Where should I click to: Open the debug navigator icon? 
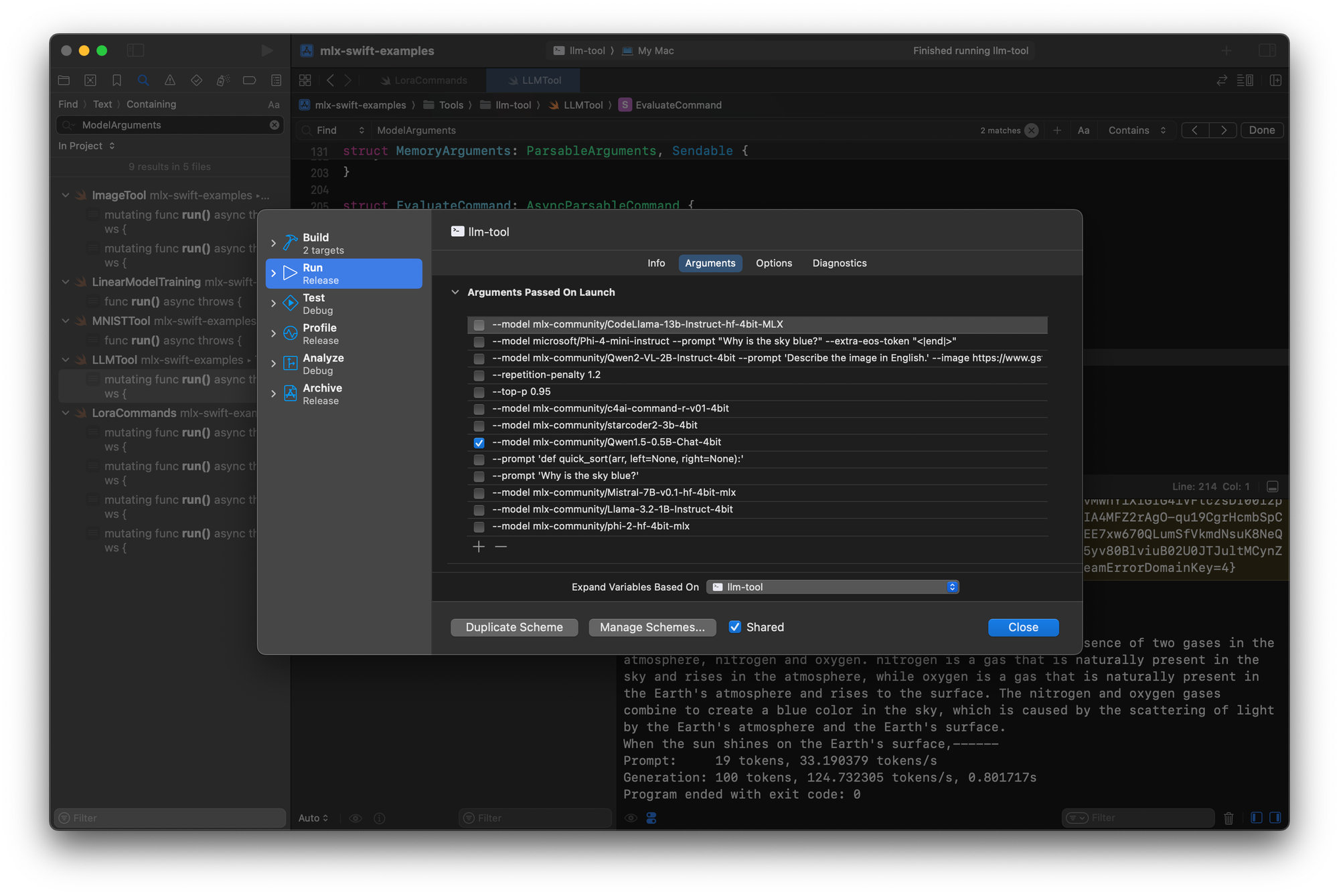223,80
